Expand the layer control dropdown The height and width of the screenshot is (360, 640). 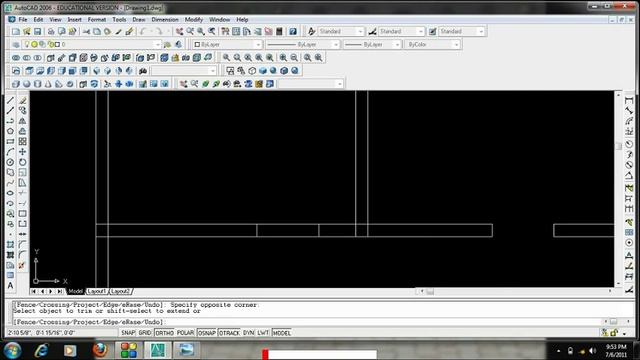158,44
